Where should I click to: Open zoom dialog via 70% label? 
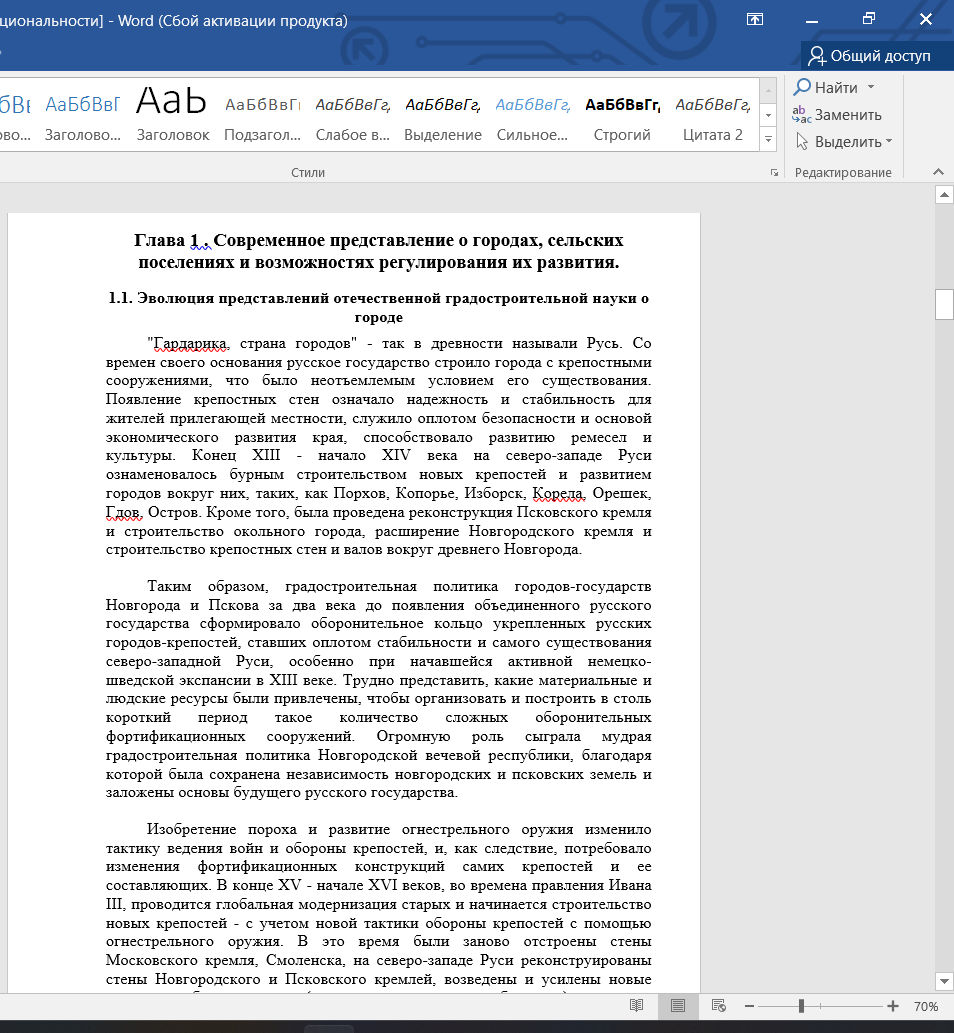tap(926, 1006)
